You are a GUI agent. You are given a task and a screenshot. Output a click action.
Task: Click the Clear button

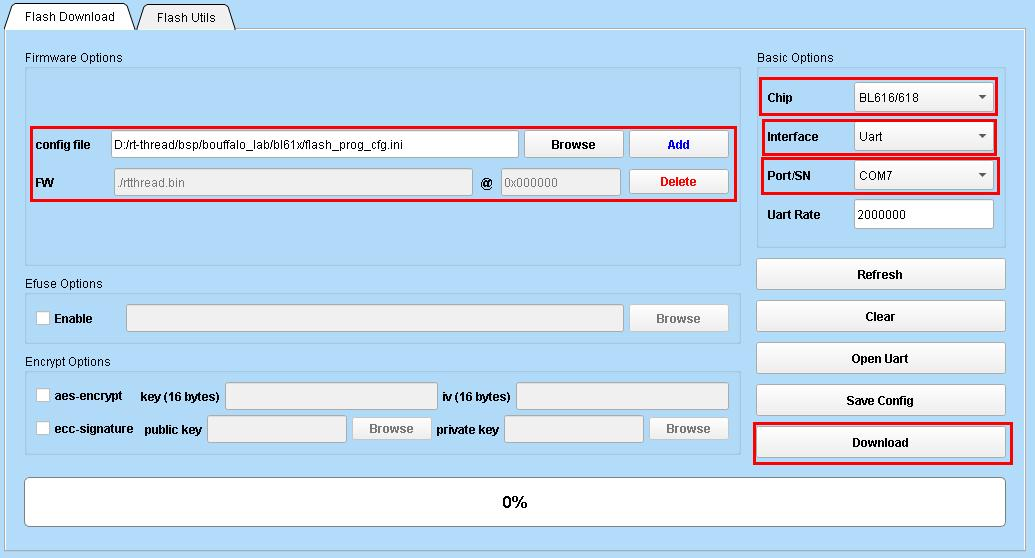click(x=880, y=316)
